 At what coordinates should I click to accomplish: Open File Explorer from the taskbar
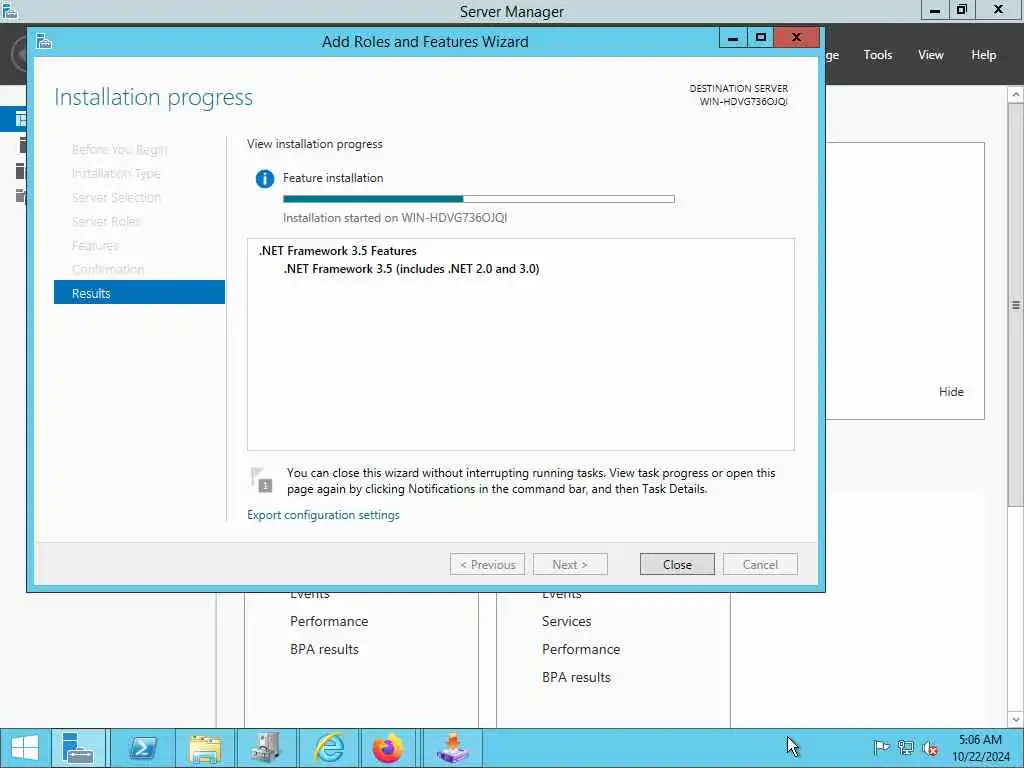point(205,748)
